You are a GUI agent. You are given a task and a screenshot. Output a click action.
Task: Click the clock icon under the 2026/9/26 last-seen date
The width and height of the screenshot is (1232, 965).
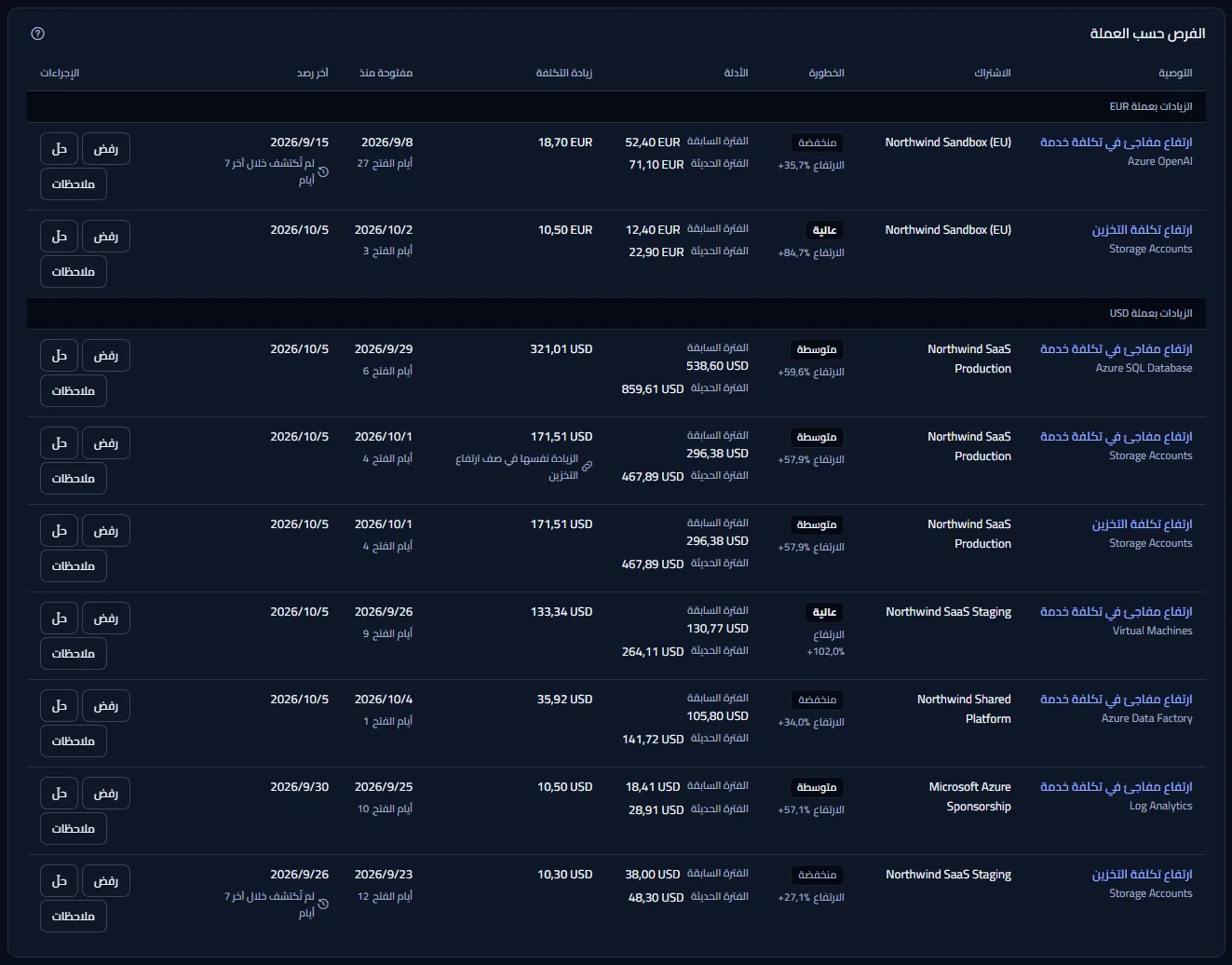(323, 904)
